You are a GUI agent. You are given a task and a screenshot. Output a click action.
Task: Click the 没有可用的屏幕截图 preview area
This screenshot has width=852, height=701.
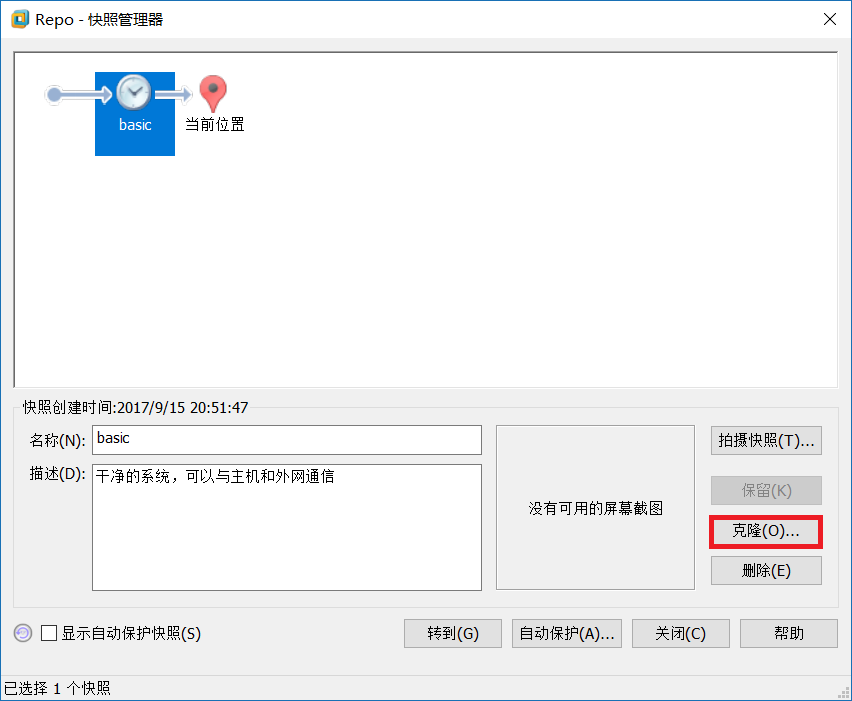595,508
